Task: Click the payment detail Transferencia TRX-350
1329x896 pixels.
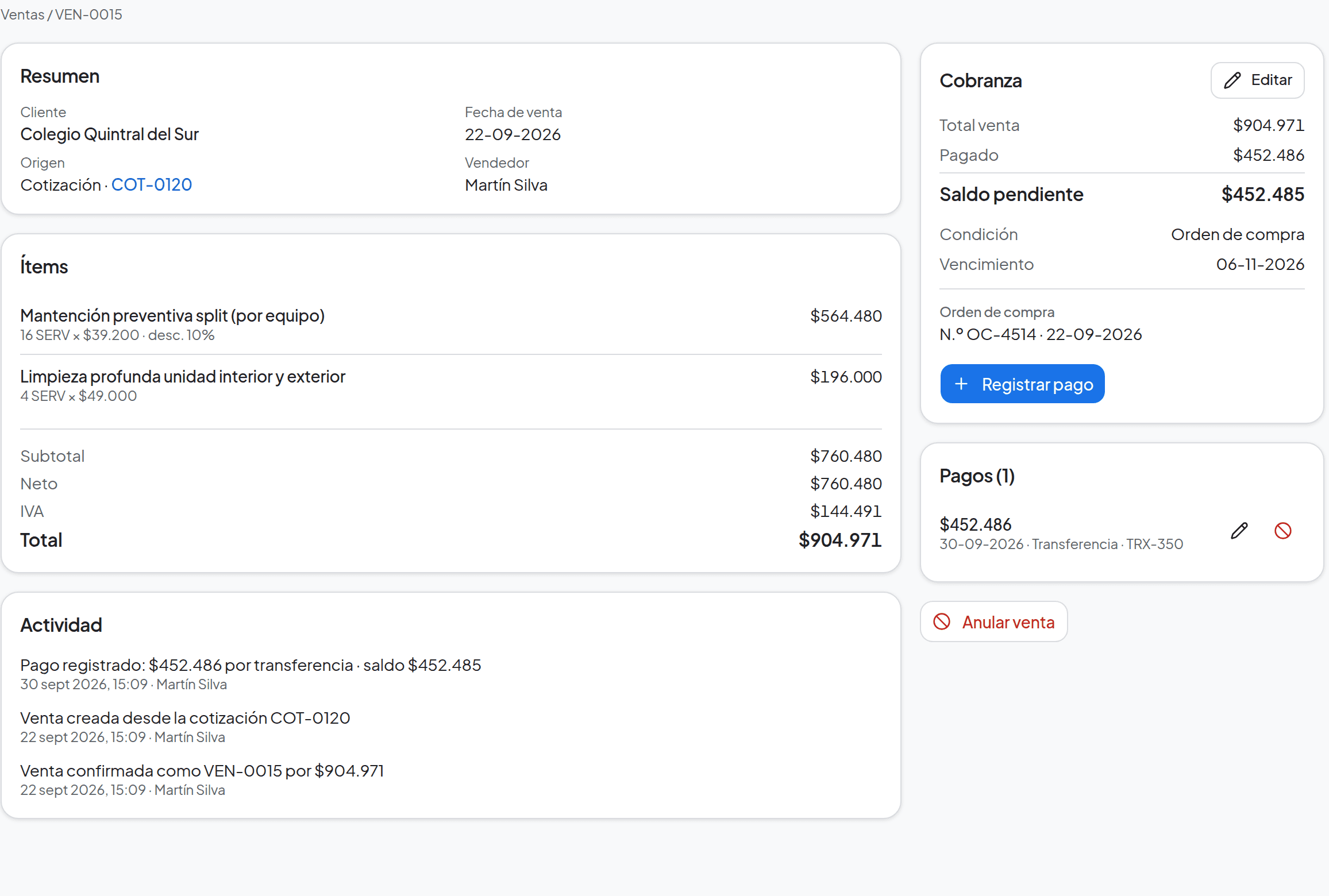Action: click(1108, 544)
